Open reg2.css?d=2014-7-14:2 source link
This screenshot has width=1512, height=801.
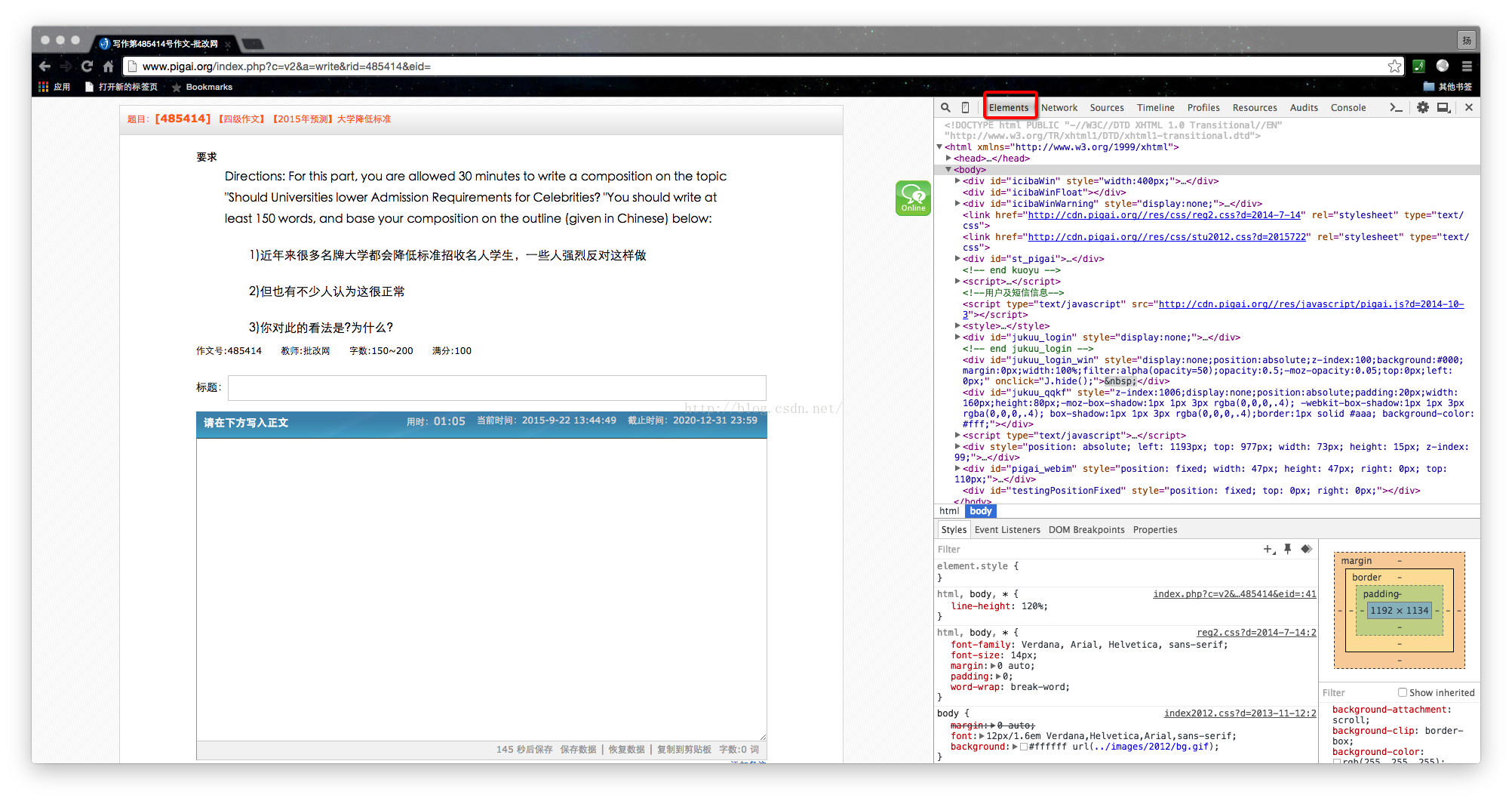(1256, 633)
